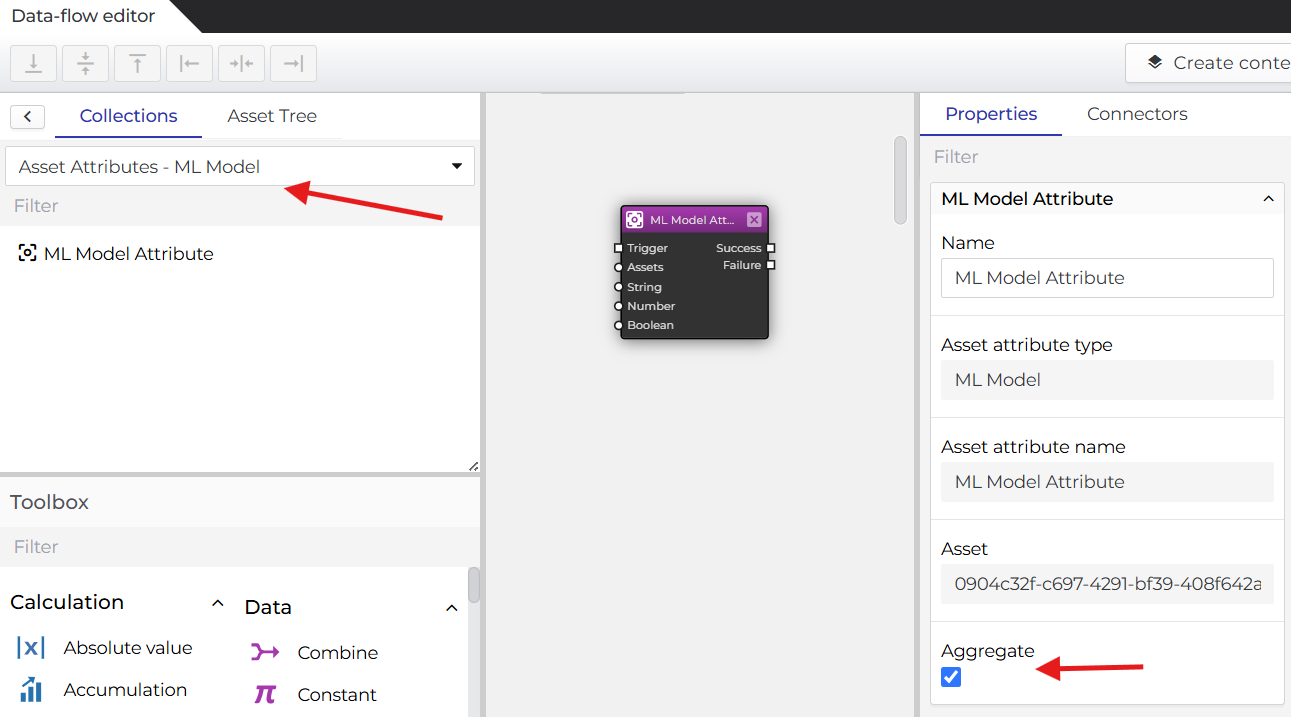
Task: Uncheck the Aggregate checkbox
Action: point(951,678)
